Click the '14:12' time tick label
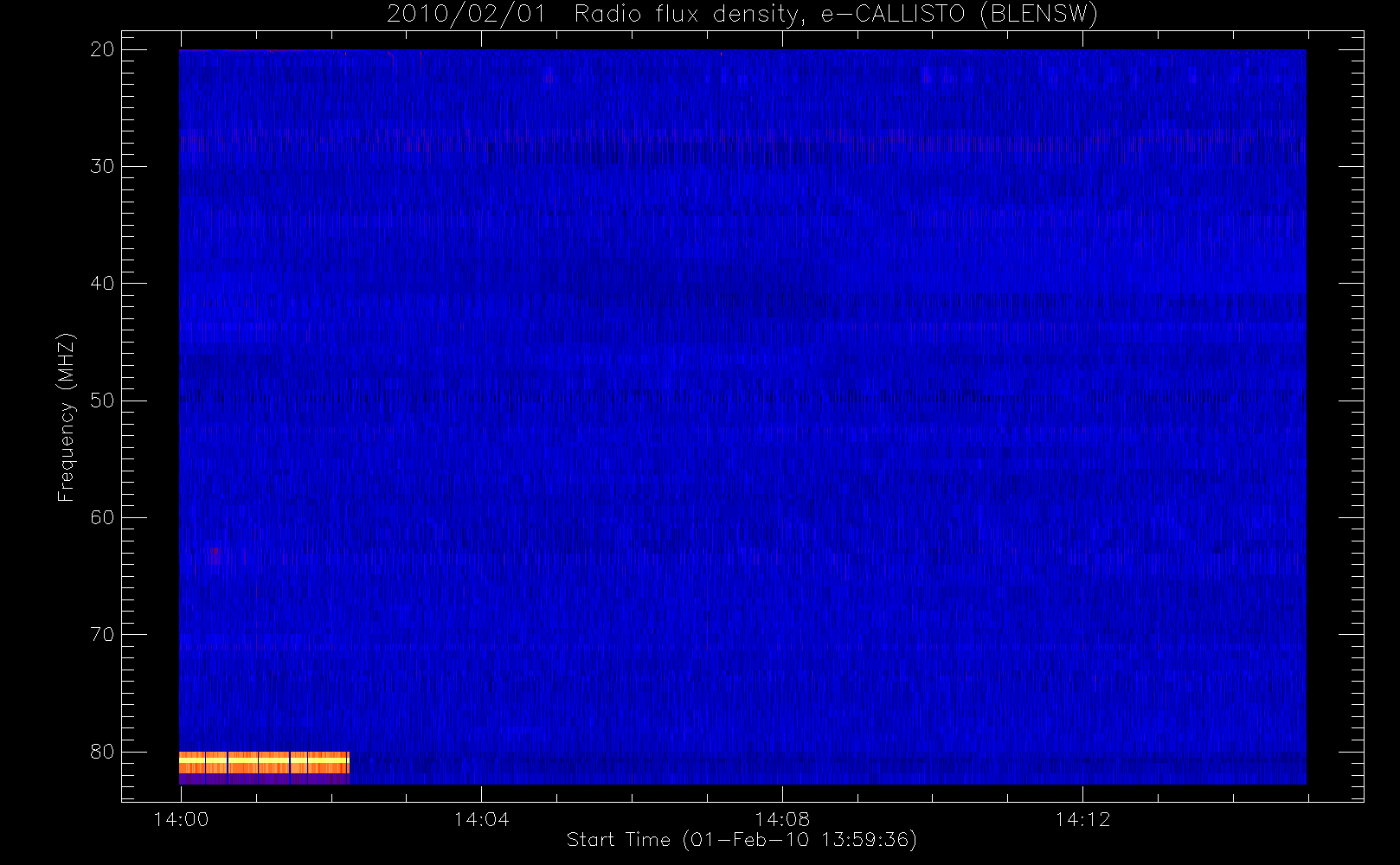This screenshot has height=865, width=1400. (1082, 819)
